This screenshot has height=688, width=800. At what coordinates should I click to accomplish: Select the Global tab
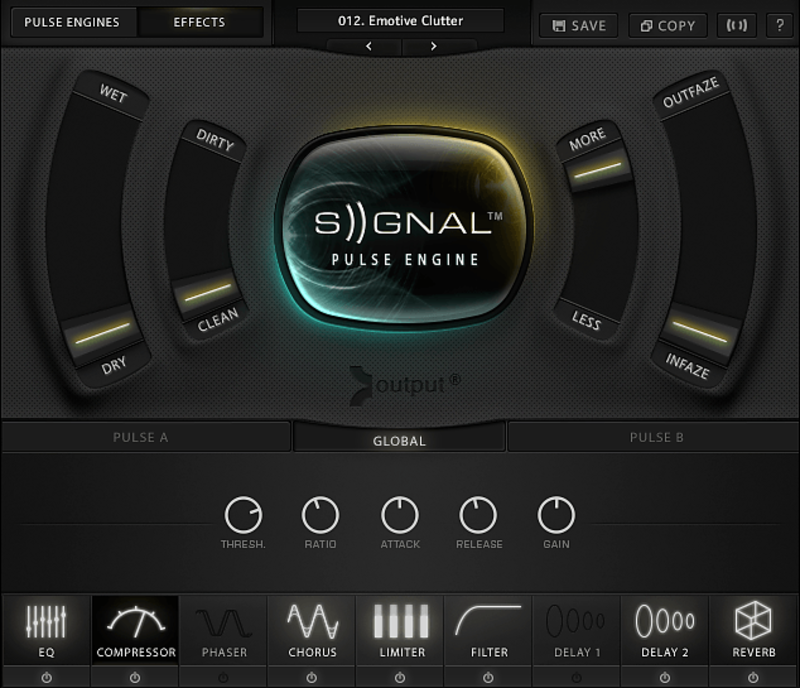click(399, 440)
